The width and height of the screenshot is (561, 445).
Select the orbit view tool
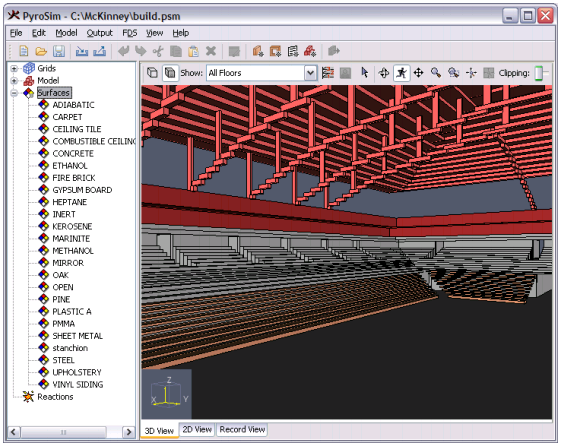click(x=384, y=73)
